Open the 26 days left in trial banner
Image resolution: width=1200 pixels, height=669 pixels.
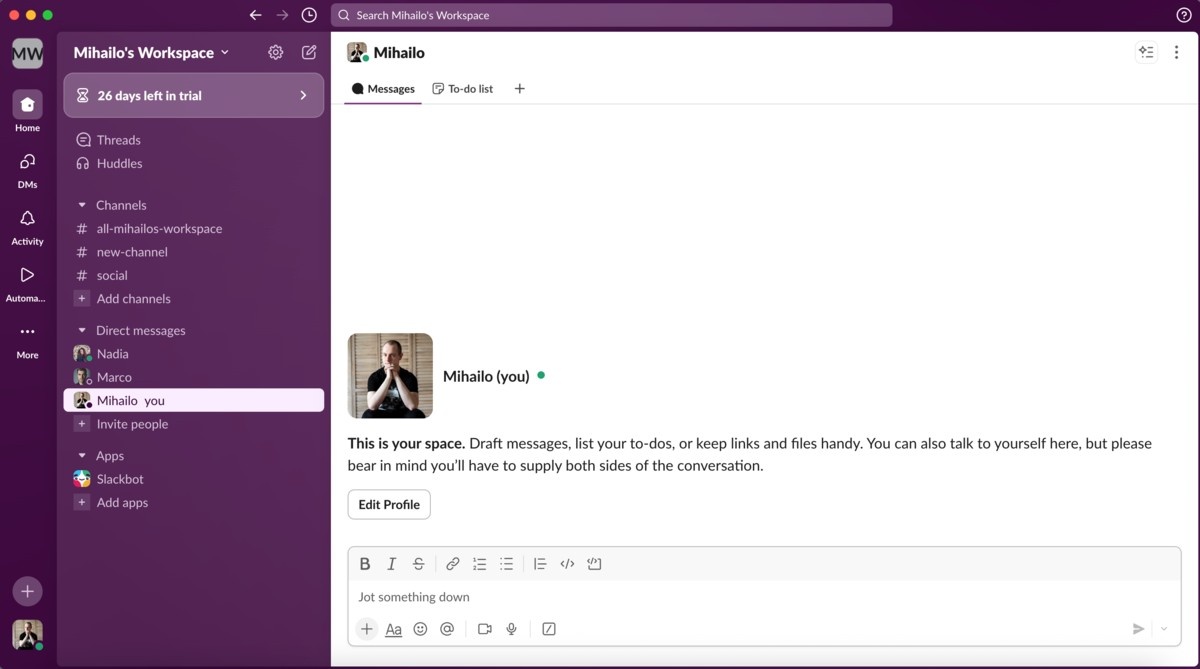point(193,95)
